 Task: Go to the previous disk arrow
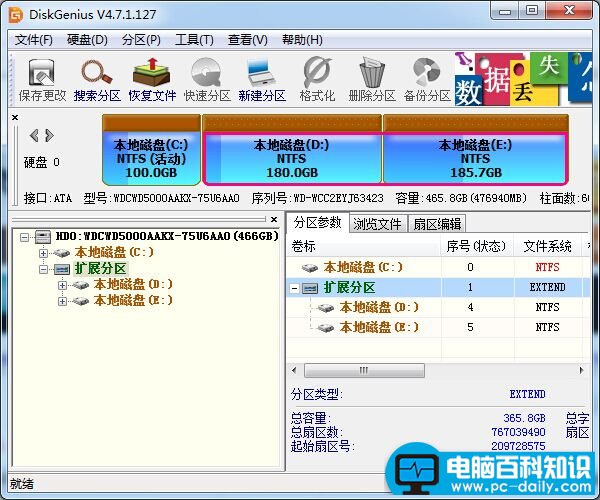[x=34, y=135]
